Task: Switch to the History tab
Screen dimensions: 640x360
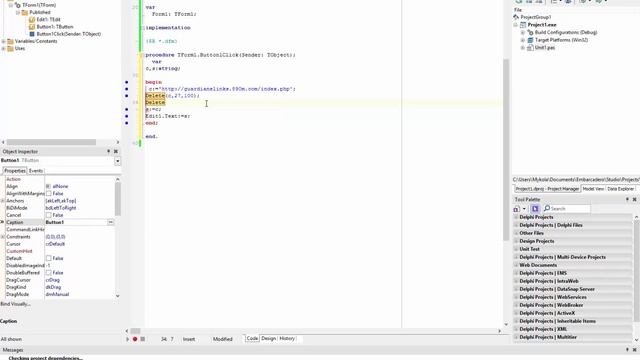Action: click(x=287, y=339)
